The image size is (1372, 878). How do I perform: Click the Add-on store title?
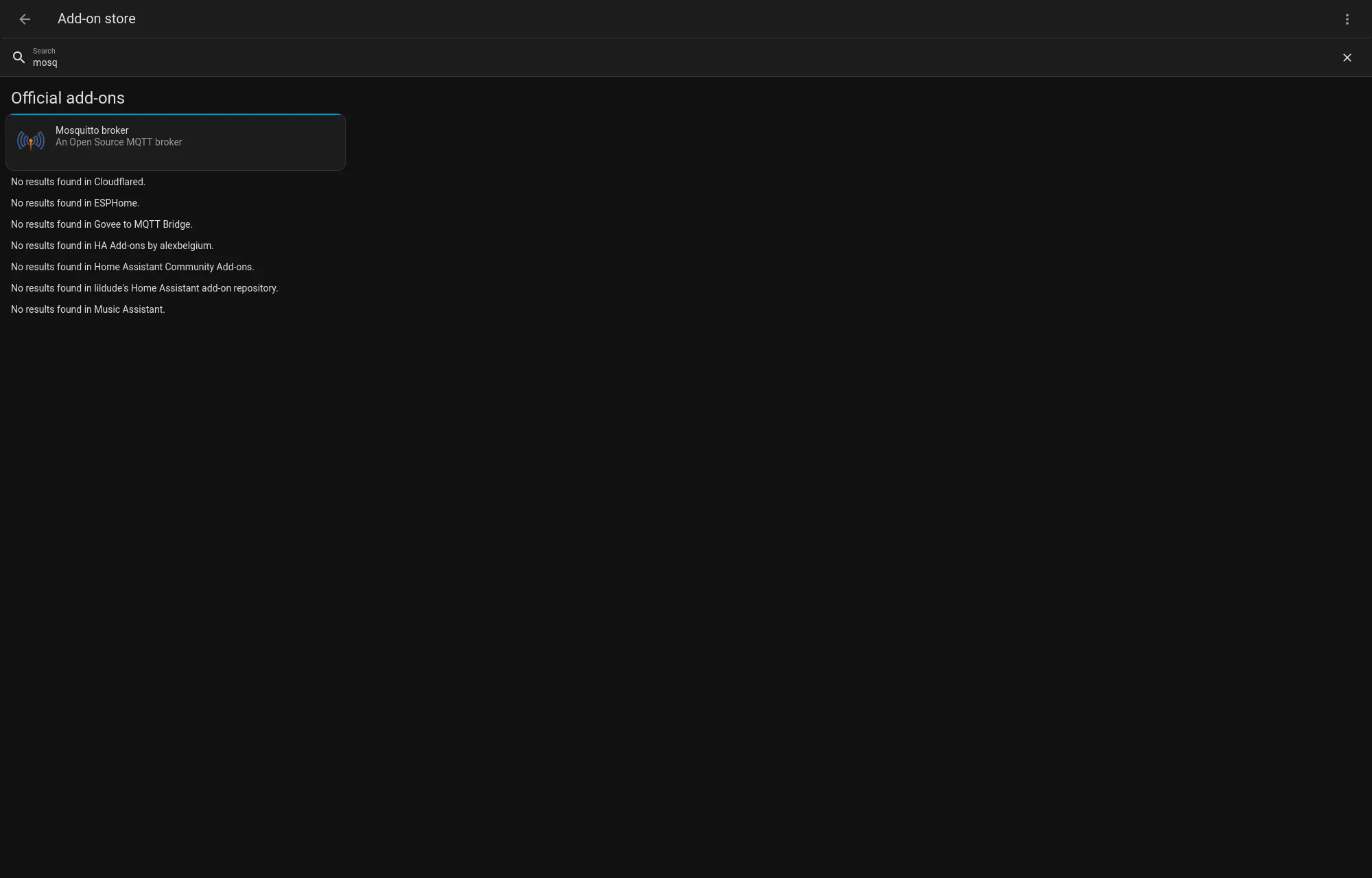point(96,19)
